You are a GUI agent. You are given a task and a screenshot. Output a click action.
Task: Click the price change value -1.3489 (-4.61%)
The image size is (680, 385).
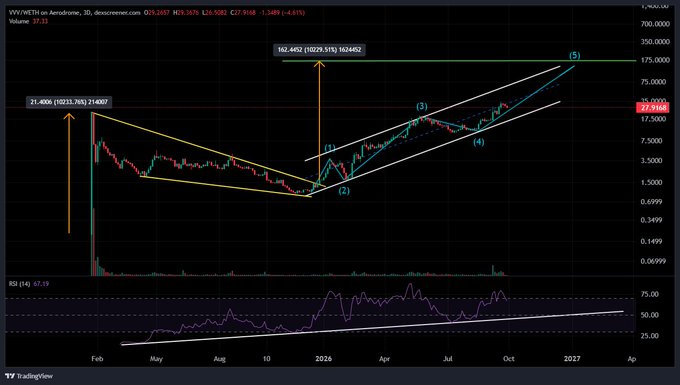[x=282, y=13]
